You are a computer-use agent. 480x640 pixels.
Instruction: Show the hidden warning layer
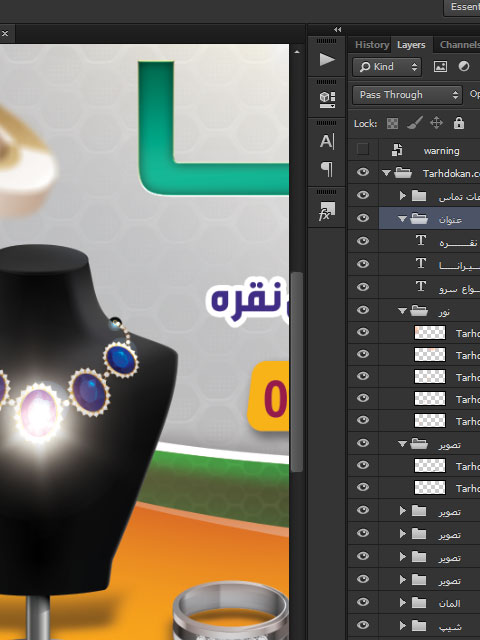tap(362, 149)
